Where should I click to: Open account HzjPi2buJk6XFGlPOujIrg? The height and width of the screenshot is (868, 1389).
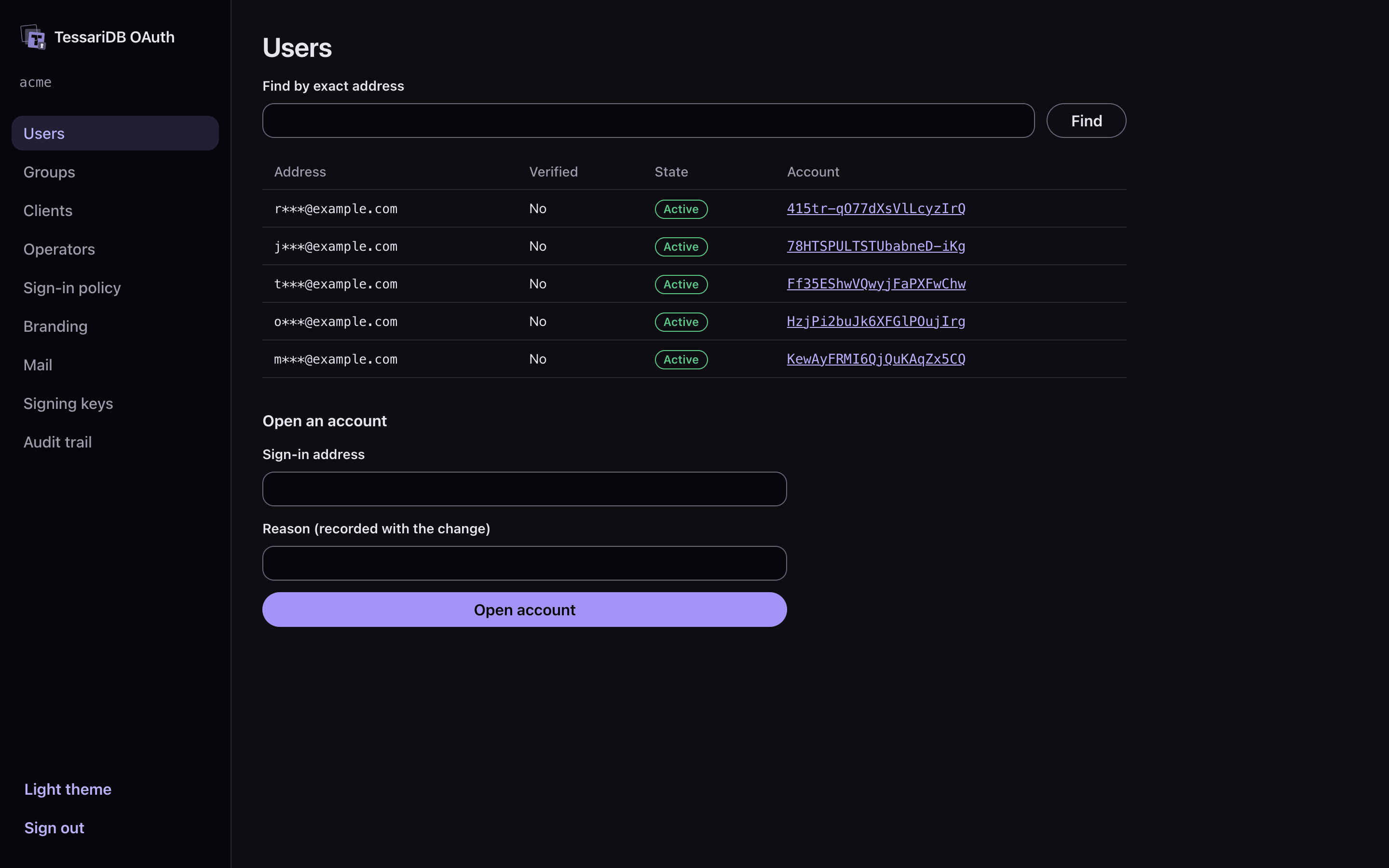pos(875,321)
